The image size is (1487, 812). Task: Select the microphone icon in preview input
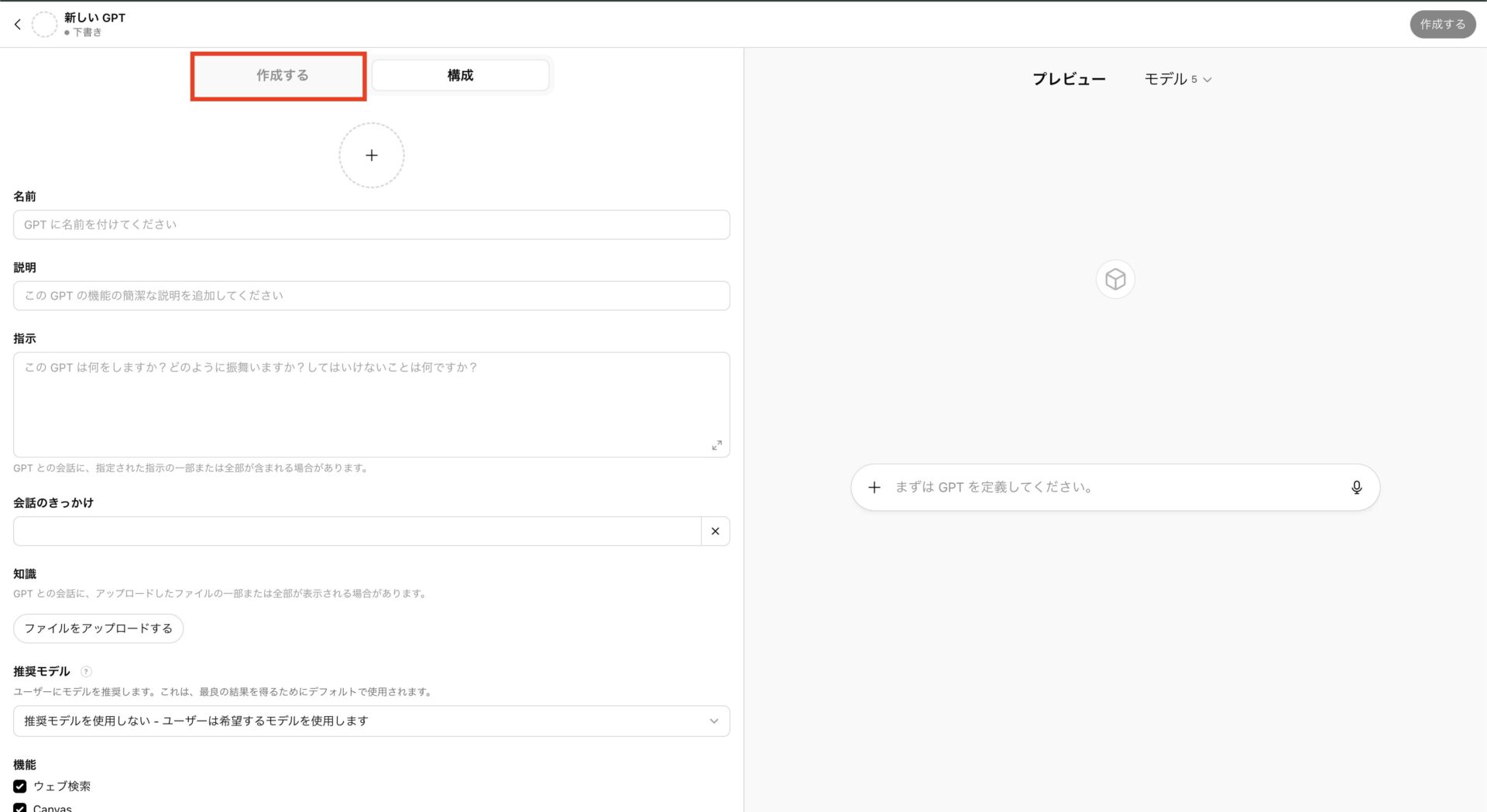1356,488
